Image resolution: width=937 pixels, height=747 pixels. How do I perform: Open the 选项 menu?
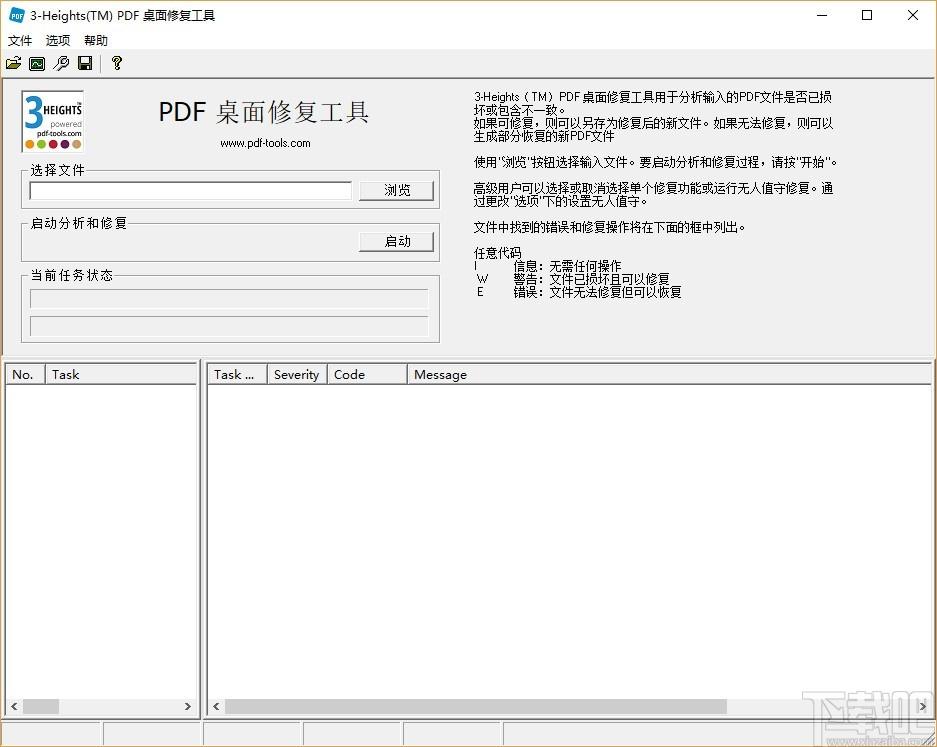[x=58, y=41]
